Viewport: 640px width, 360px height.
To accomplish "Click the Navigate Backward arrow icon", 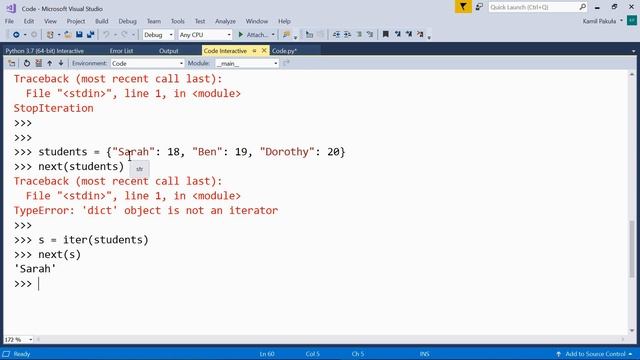I will click(x=16, y=35).
